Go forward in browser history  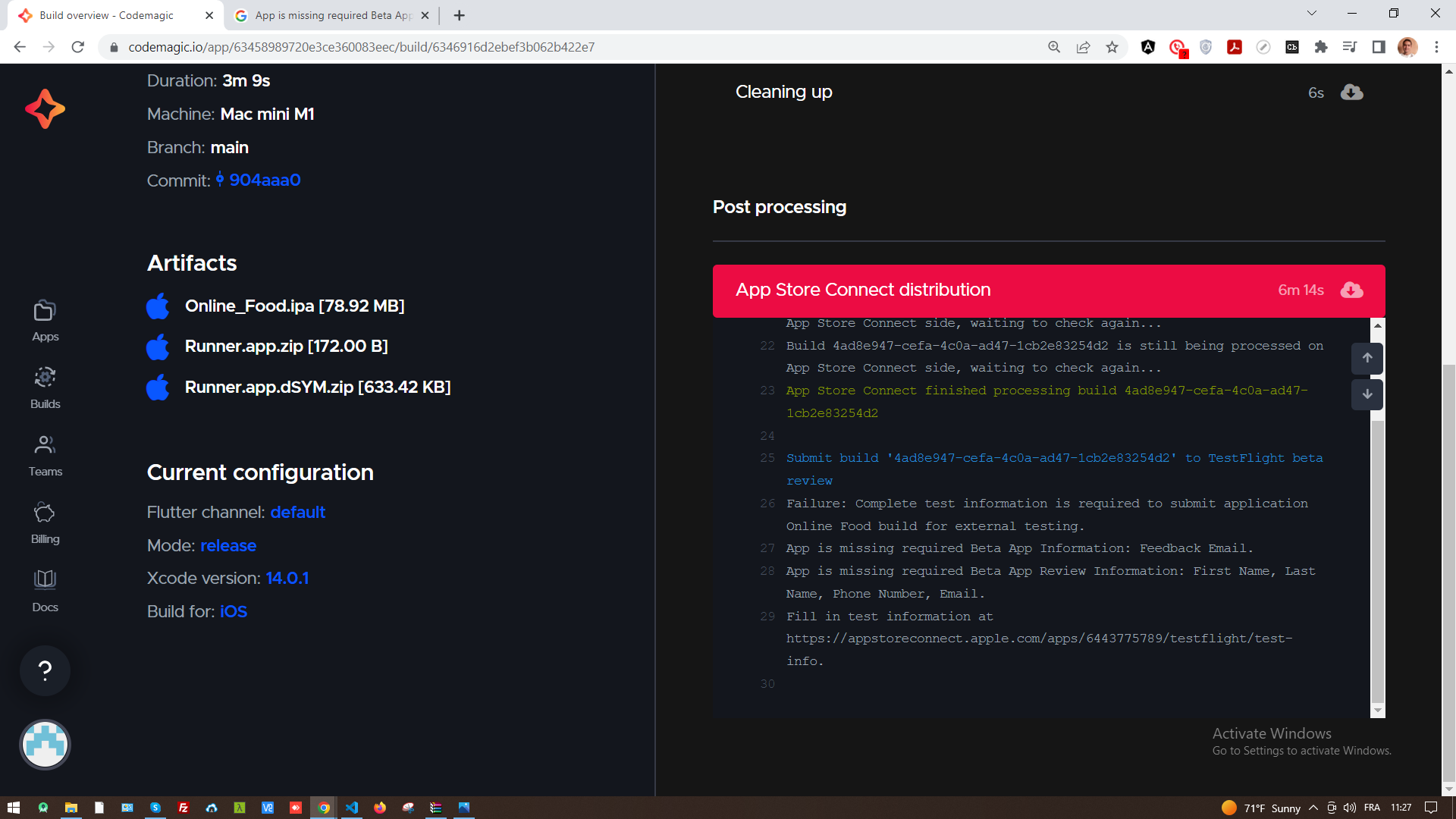point(49,47)
